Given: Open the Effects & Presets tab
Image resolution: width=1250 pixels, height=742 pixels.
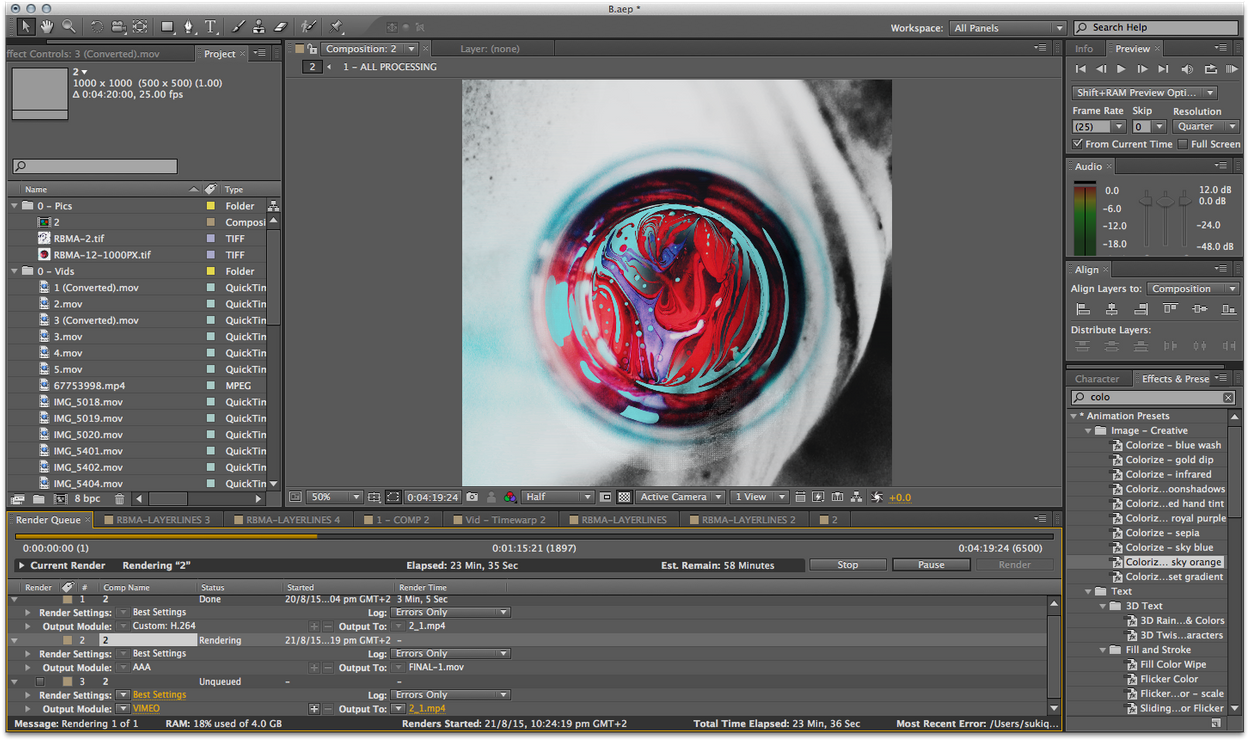Looking at the screenshot, I should tap(1176, 379).
